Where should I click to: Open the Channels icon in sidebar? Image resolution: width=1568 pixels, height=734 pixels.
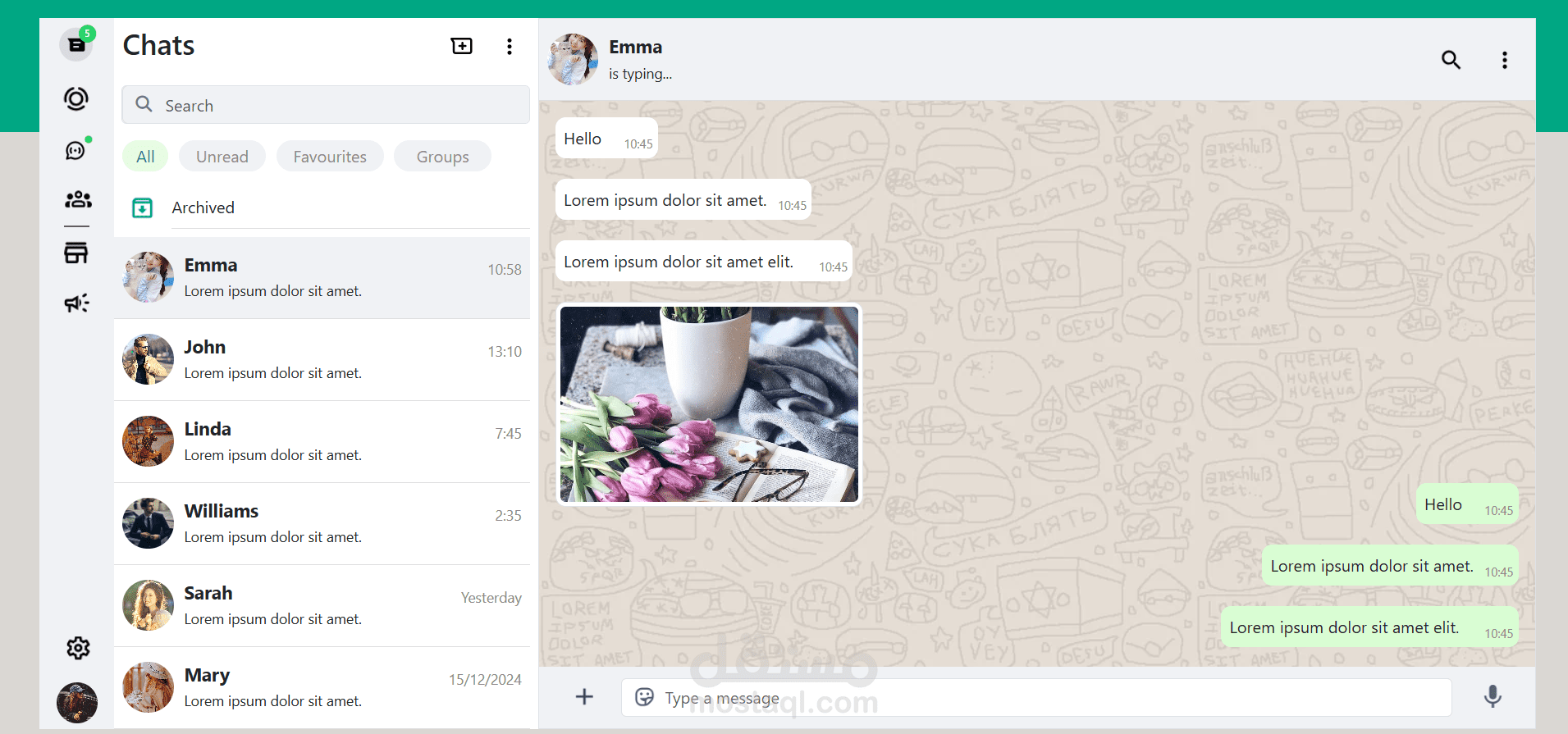point(76,149)
